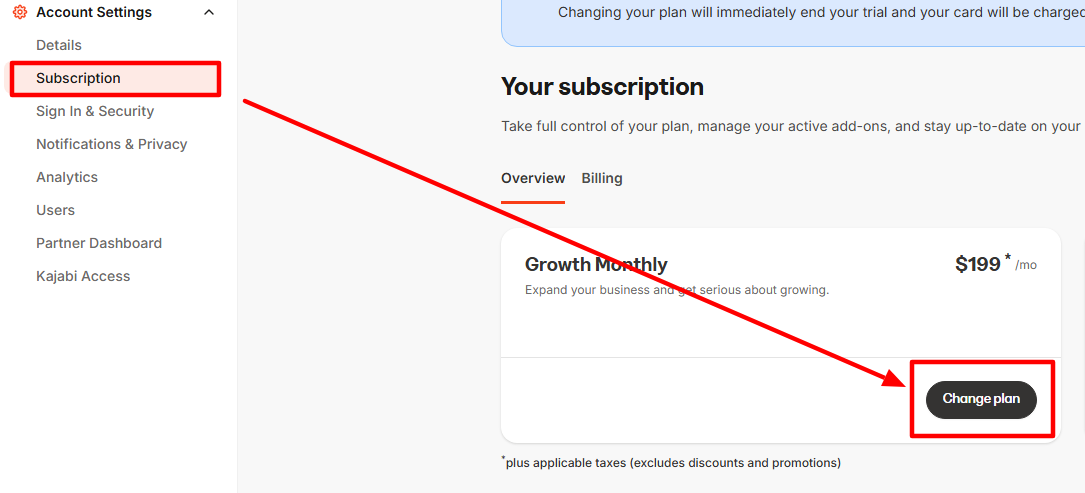Click the Your subscription heading
Viewport: 1085px width, 493px height.
click(x=602, y=87)
